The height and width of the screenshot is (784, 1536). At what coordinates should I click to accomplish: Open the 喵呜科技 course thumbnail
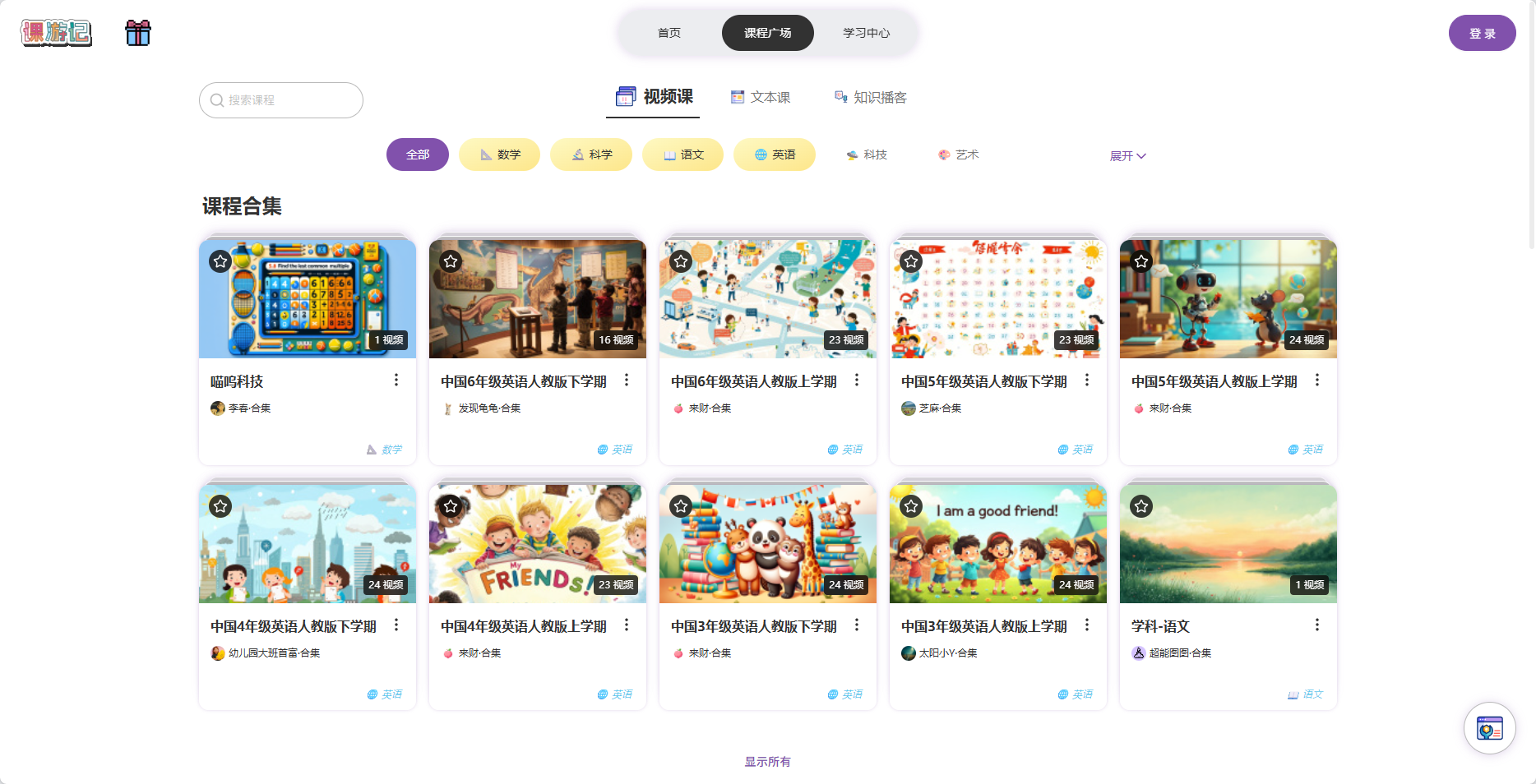(x=308, y=299)
